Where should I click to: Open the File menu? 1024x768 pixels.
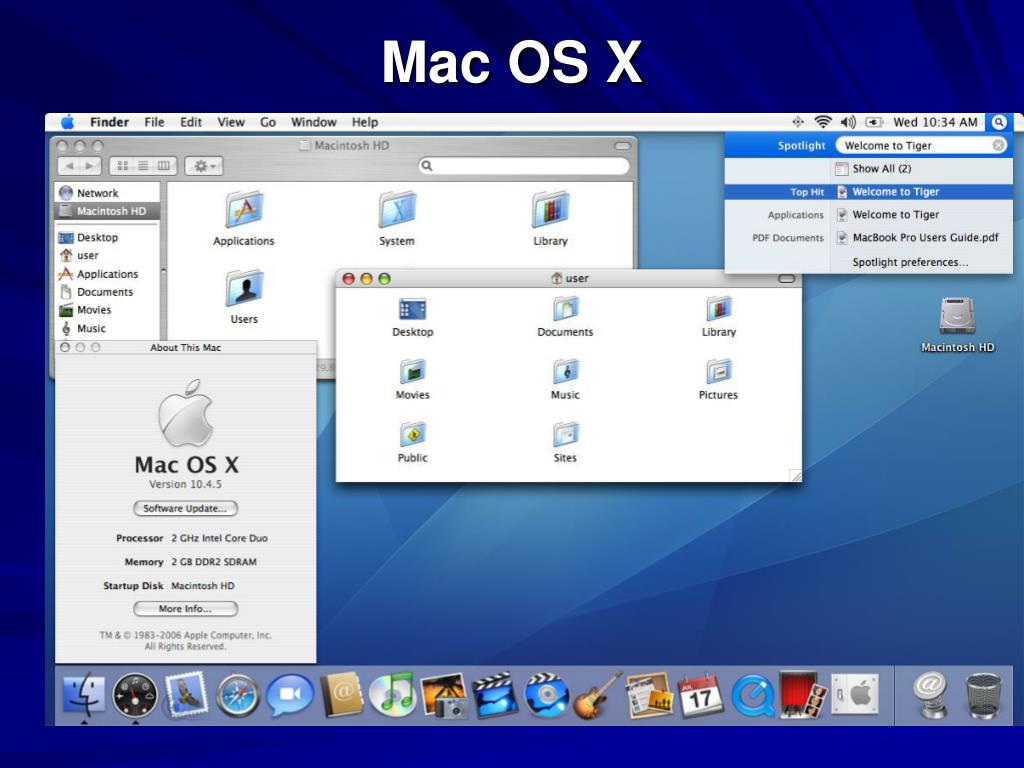154,122
